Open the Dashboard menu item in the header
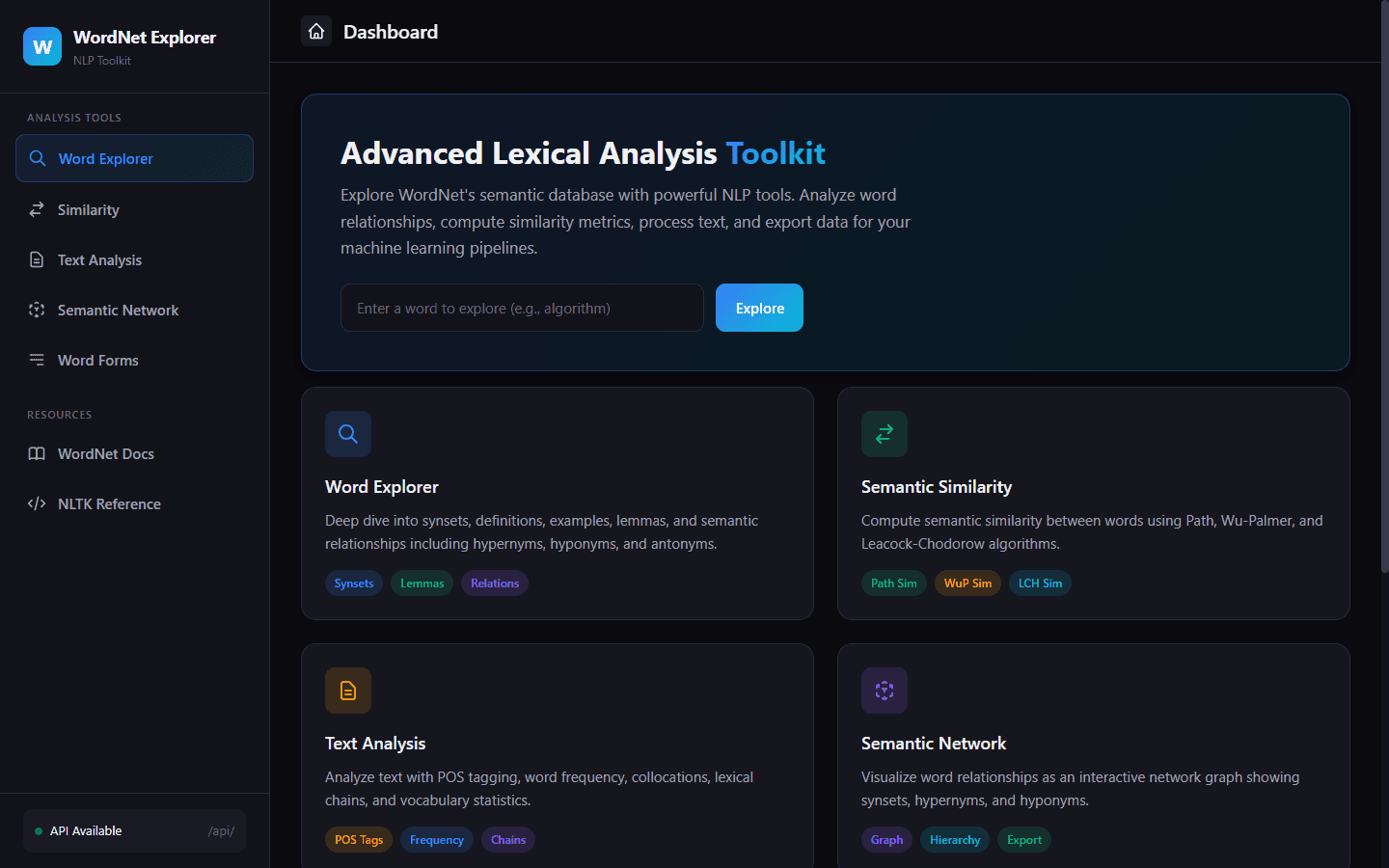The image size is (1389, 868). pos(391,31)
